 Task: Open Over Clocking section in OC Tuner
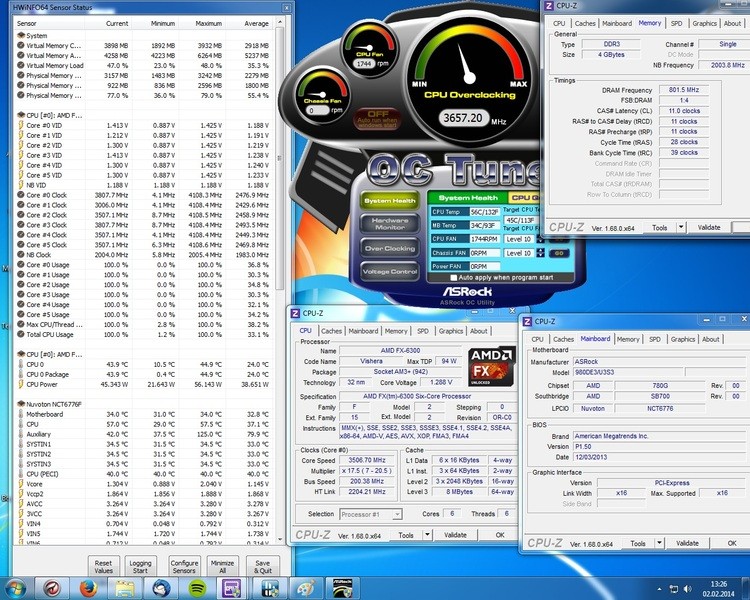[390, 248]
